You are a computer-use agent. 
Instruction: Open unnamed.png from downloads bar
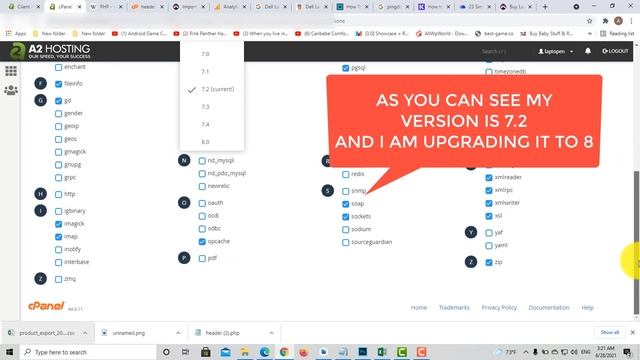tap(129, 333)
